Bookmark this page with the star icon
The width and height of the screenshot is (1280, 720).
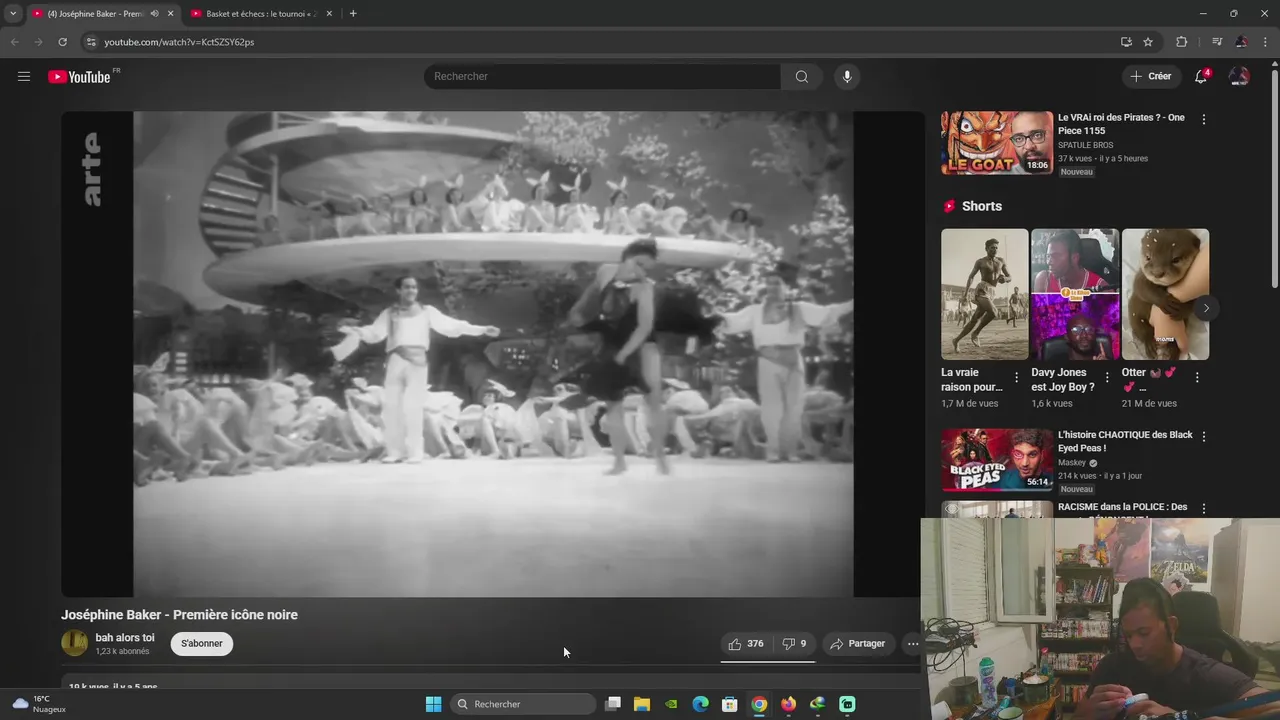point(1148,42)
